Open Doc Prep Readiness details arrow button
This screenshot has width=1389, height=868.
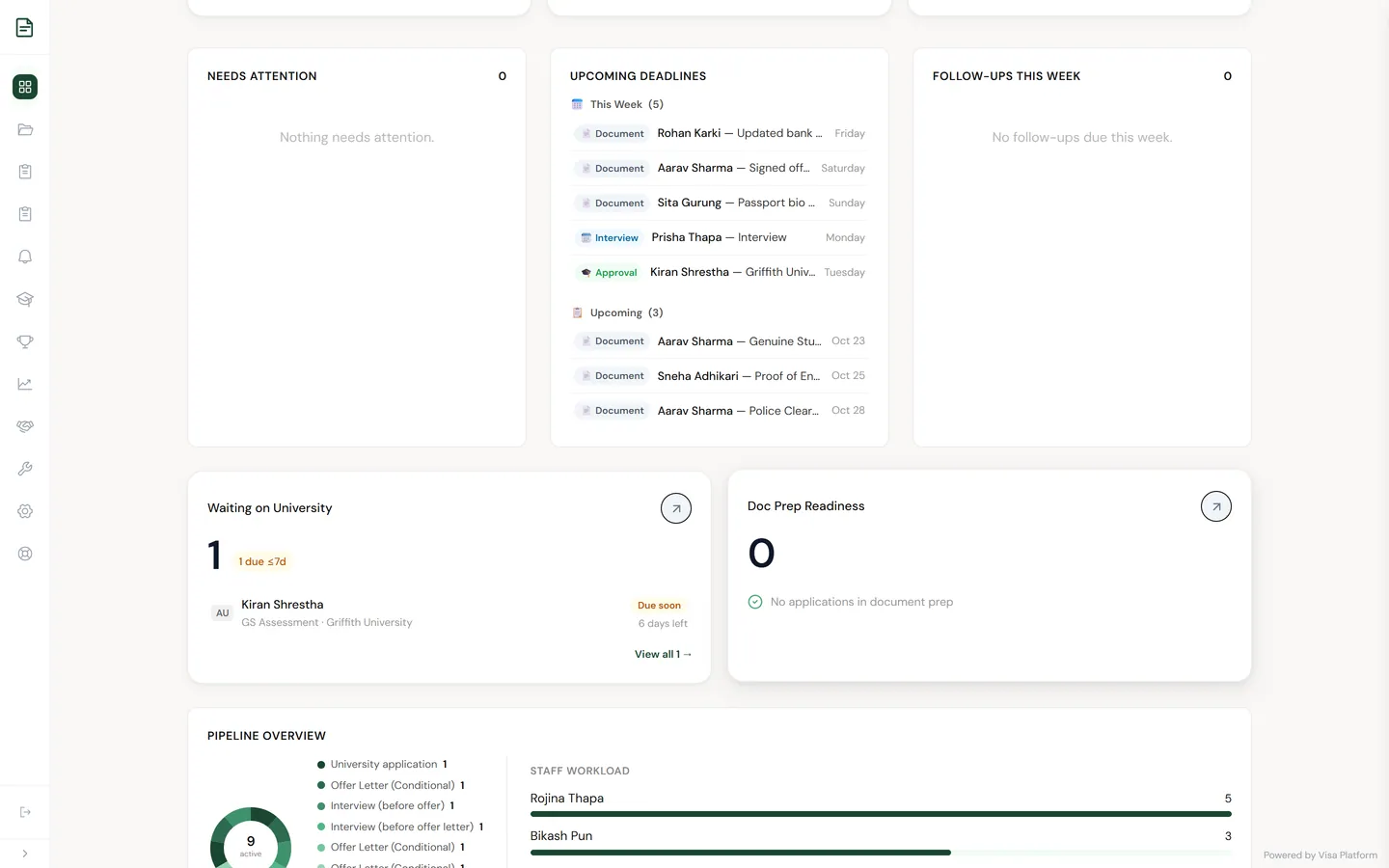click(1216, 506)
